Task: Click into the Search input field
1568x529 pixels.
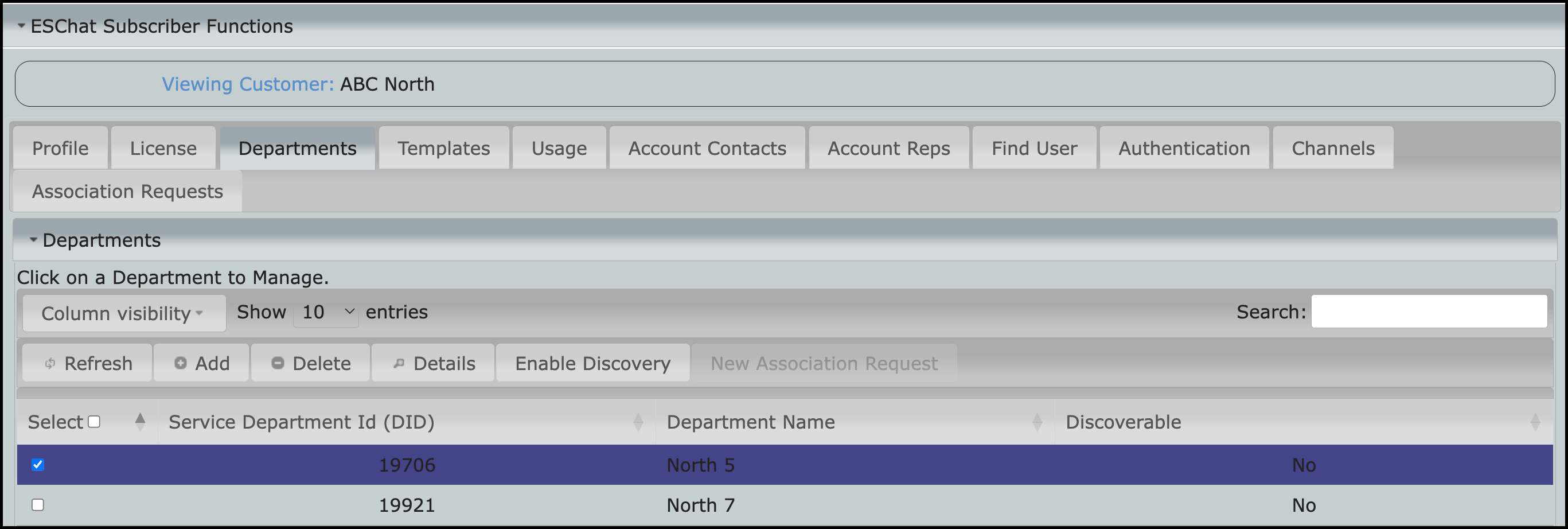Action: click(1428, 312)
